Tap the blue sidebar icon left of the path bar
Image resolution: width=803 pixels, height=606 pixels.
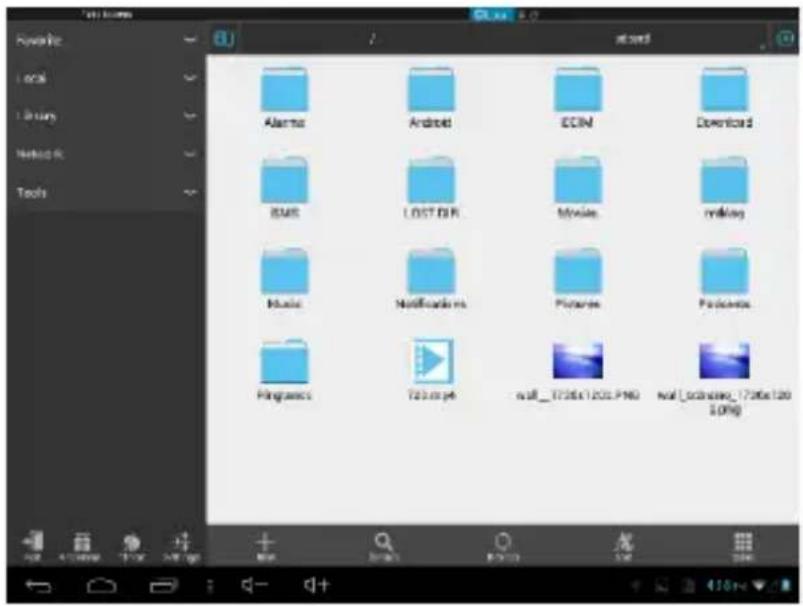(224, 38)
